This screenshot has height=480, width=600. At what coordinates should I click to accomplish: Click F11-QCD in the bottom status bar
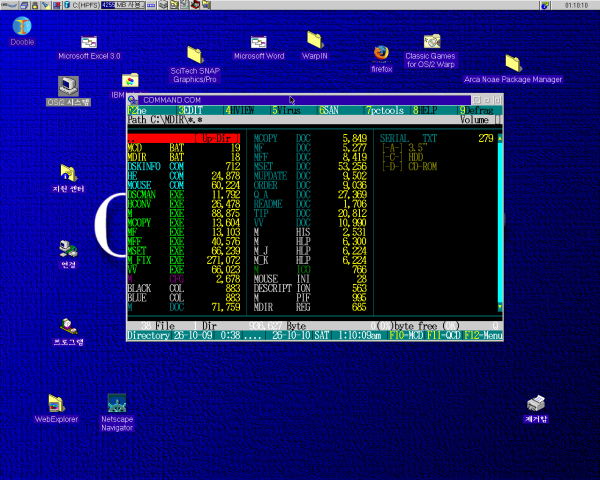click(444, 336)
